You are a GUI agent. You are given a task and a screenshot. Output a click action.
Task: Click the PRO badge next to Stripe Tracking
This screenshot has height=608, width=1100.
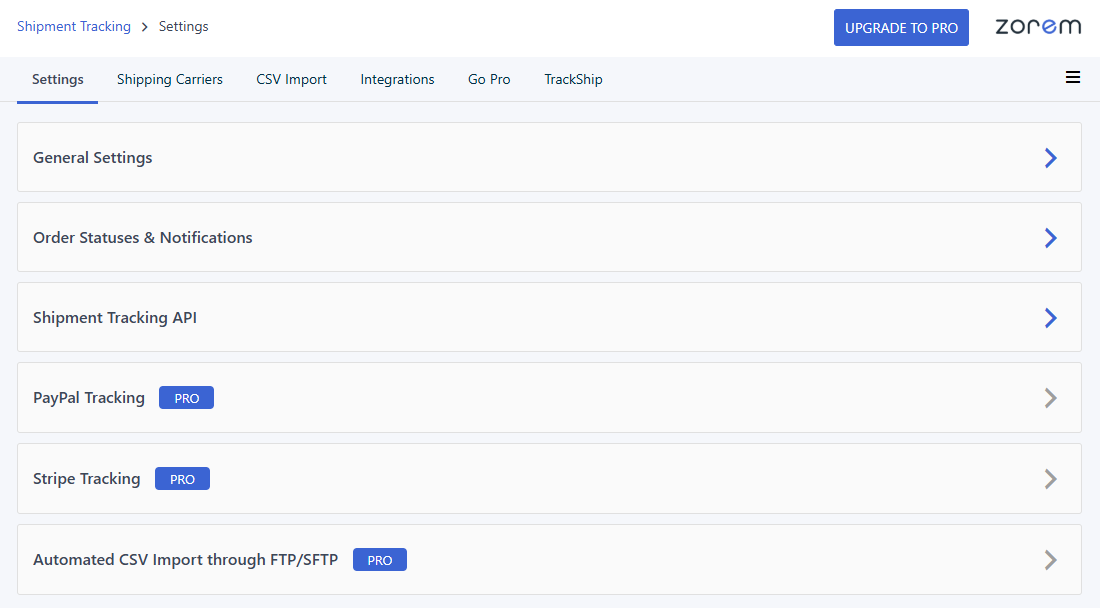[x=182, y=478]
